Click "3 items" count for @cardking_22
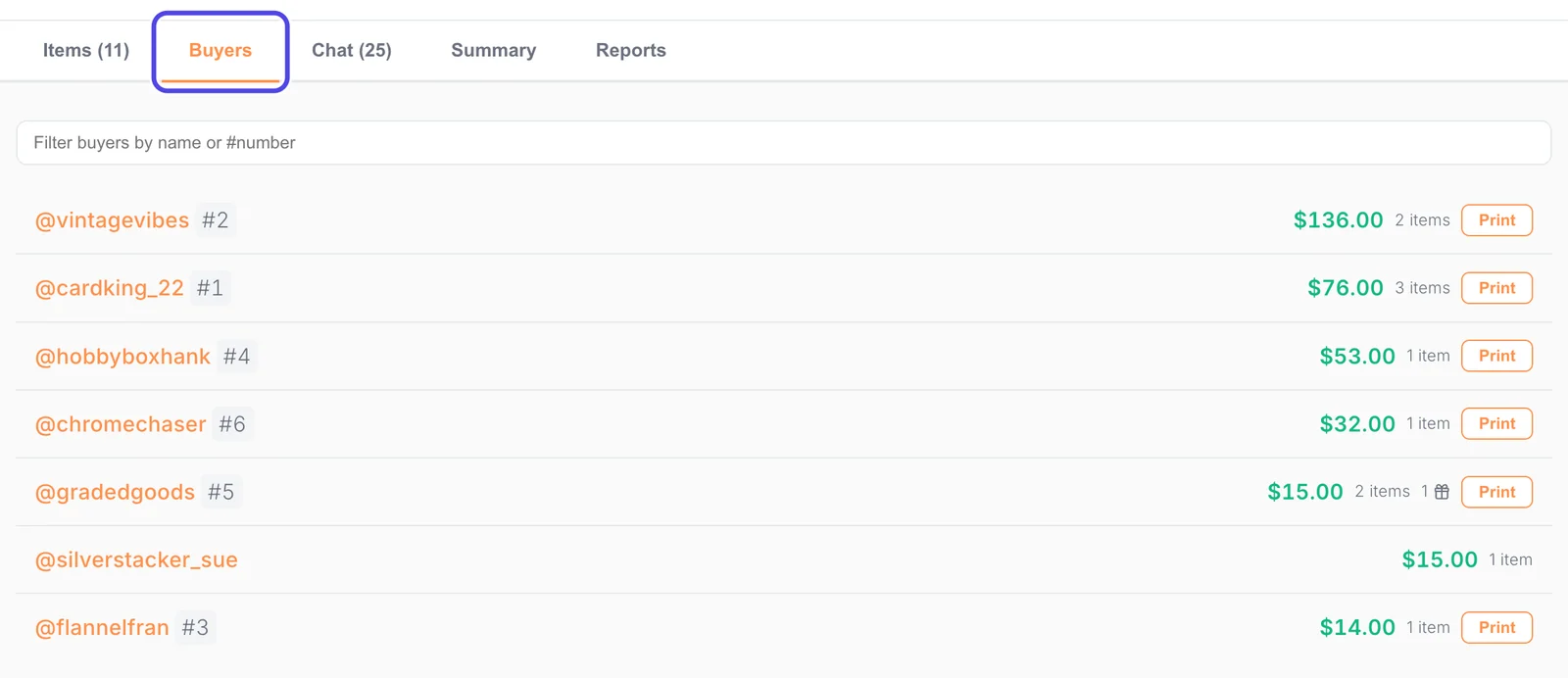Image resolution: width=1568 pixels, height=678 pixels. (x=1422, y=288)
